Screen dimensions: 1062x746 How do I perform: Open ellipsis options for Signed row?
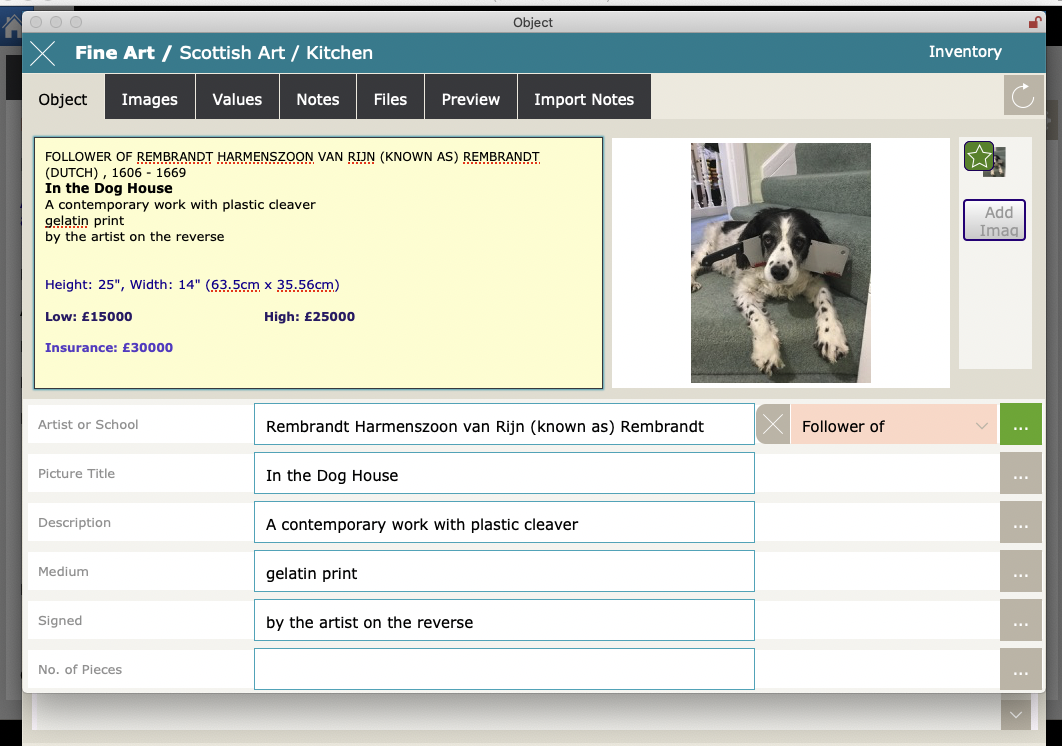[1020, 621]
